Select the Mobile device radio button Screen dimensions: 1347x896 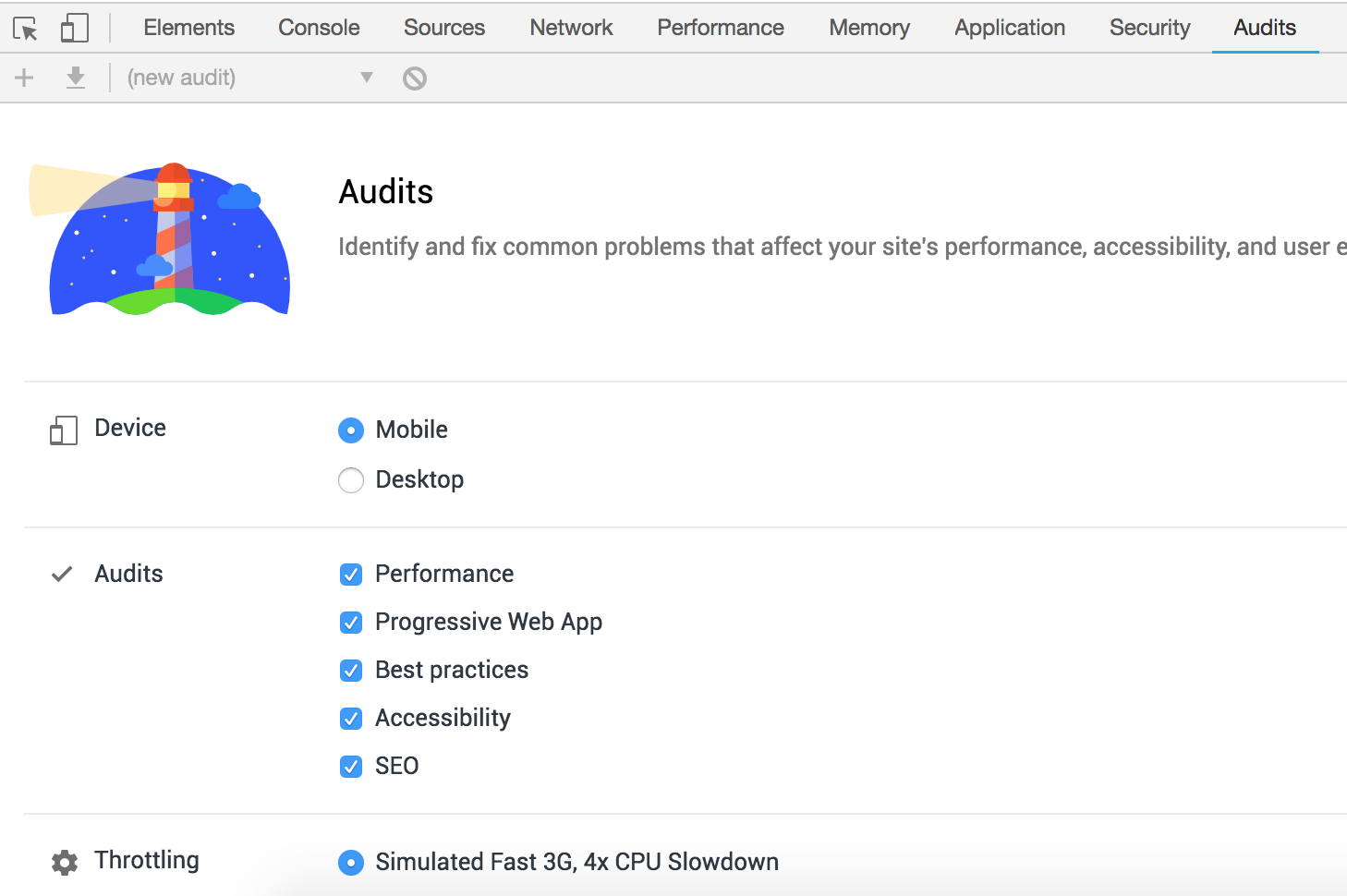[x=351, y=430]
